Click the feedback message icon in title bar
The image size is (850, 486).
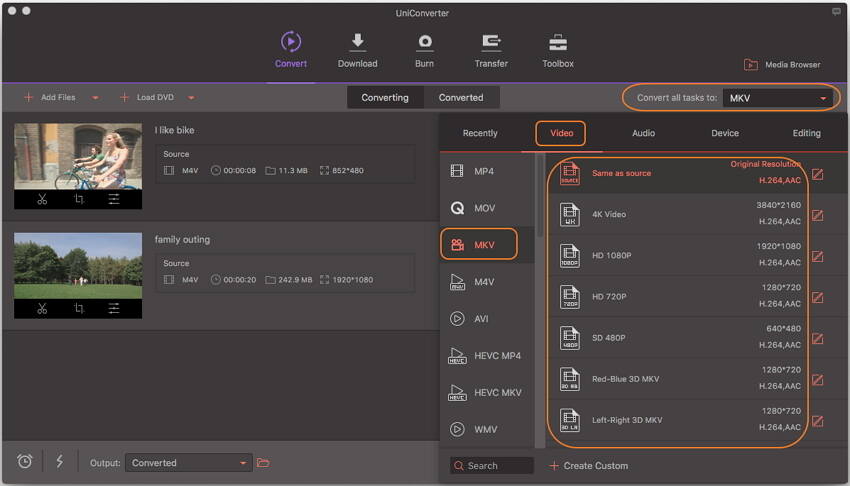coord(836,11)
